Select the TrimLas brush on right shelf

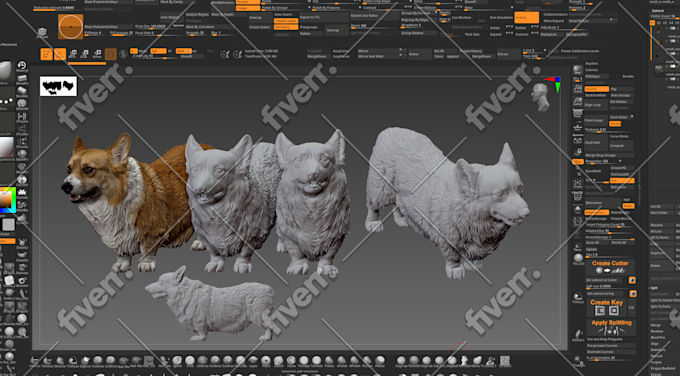(x=578, y=298)
